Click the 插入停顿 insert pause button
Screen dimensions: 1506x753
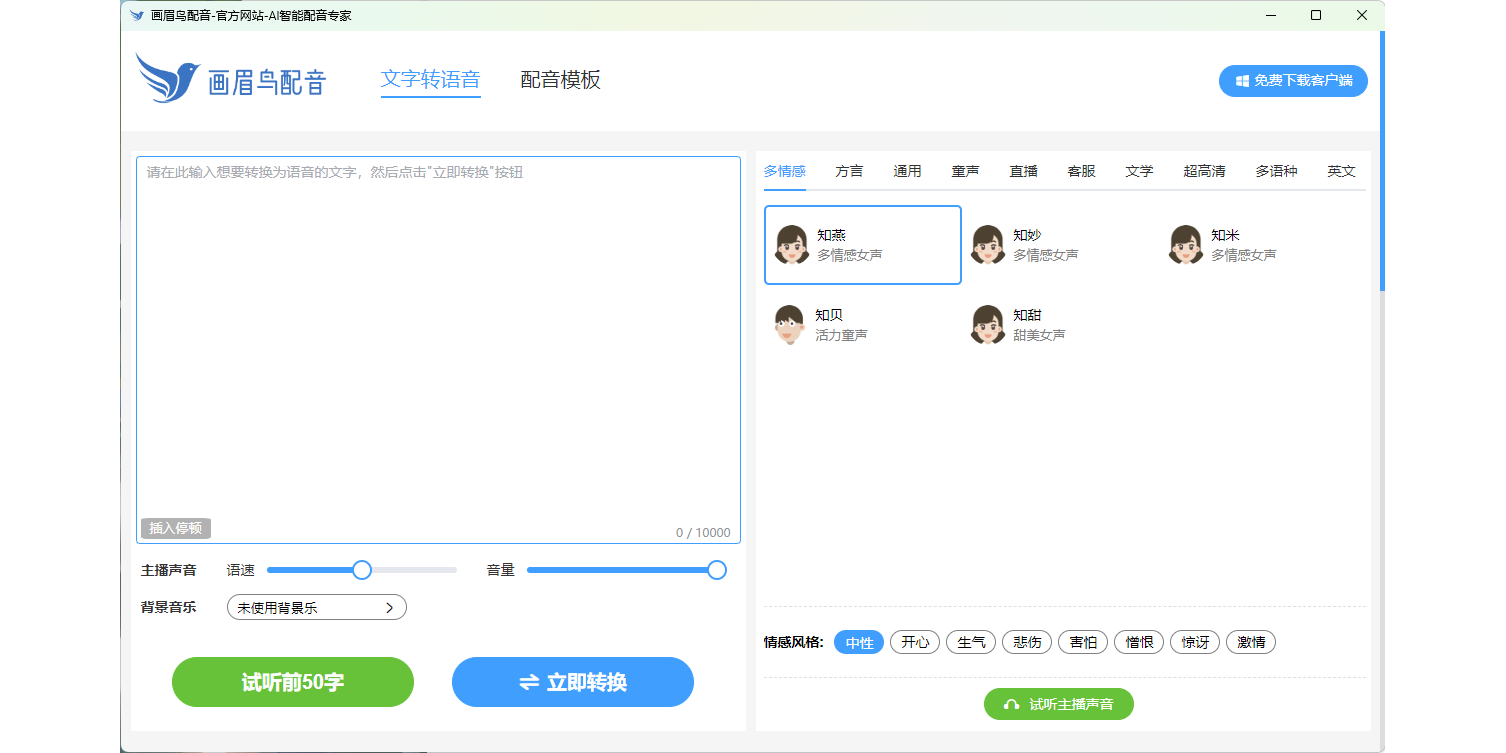pos(176,528)
